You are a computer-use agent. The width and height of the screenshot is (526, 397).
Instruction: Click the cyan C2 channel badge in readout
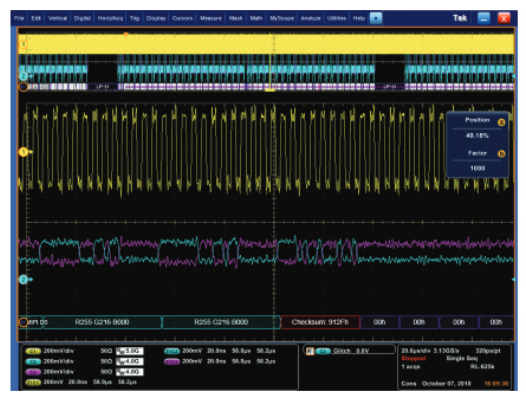tap(33, 362)
